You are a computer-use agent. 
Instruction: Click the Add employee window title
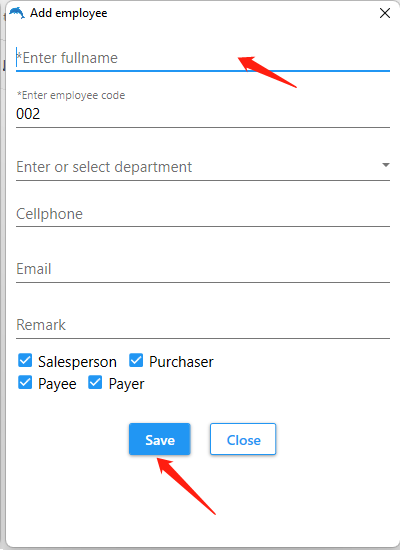point(69,13)
